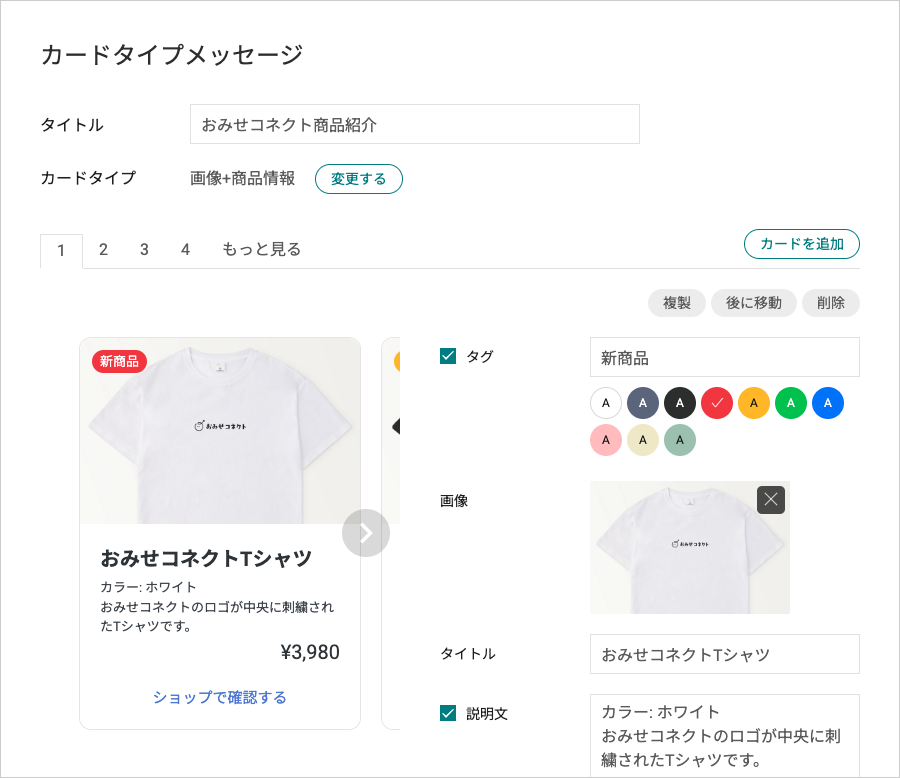The width and height of the screenshot is (900, 778).
Task: Open card tab 4
Action: pyautogui.click(x=185, y=250)
